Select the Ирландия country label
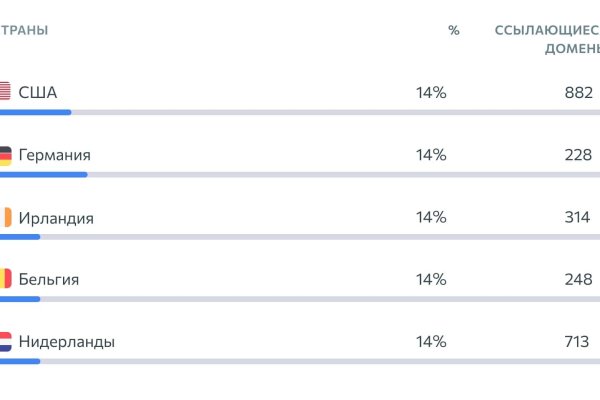600x400 pixels. pyautogui.click(x=56, y=217)
